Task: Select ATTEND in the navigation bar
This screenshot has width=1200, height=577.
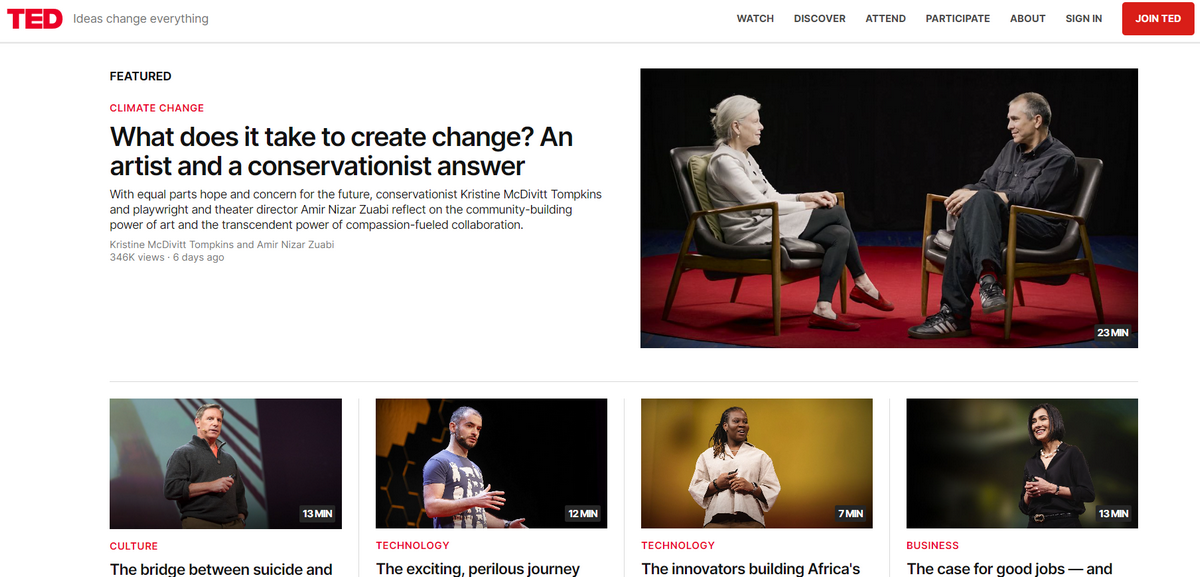Action: [886, 19]
